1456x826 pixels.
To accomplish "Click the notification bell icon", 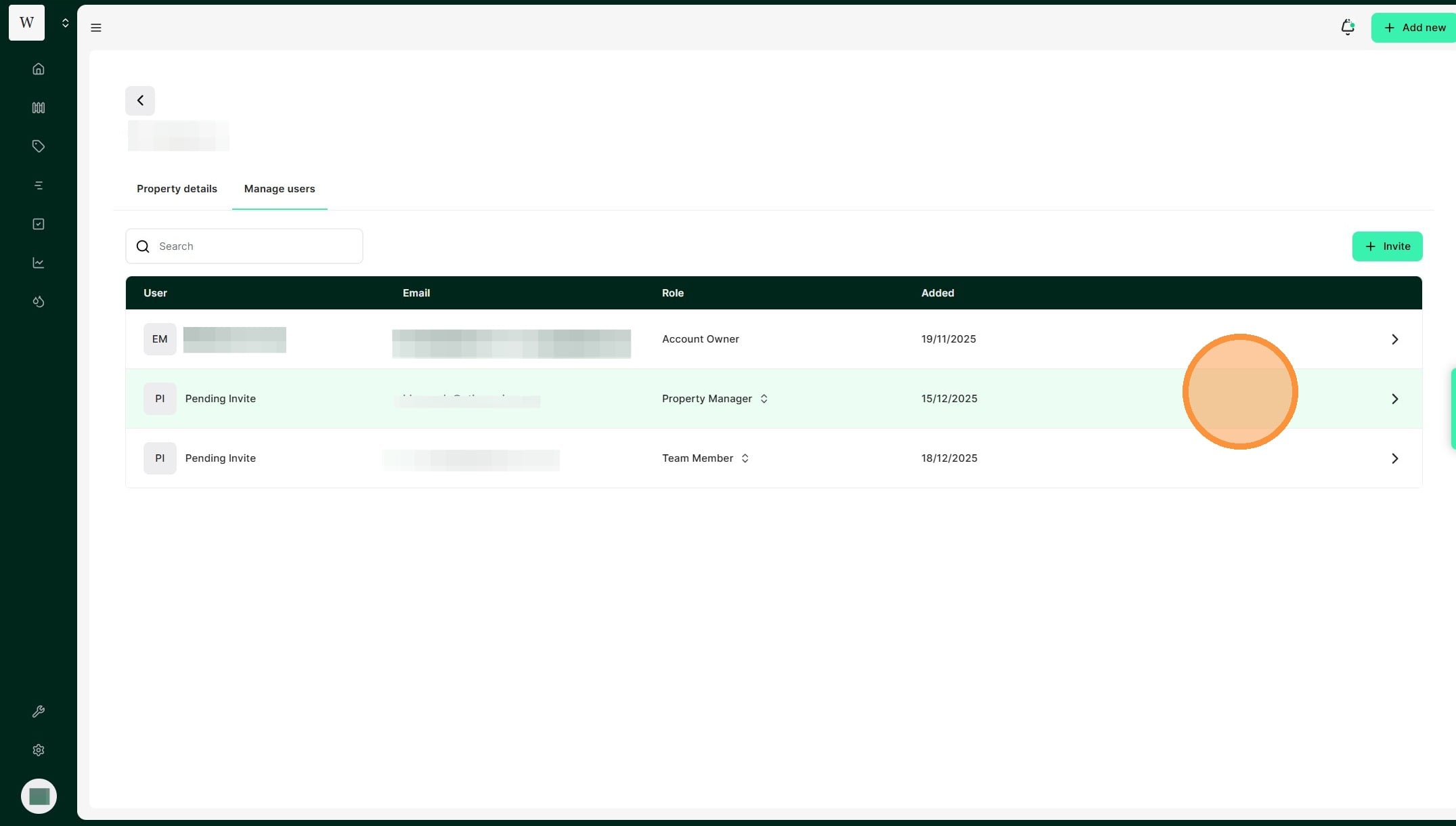I will [x=1347, y=27].
